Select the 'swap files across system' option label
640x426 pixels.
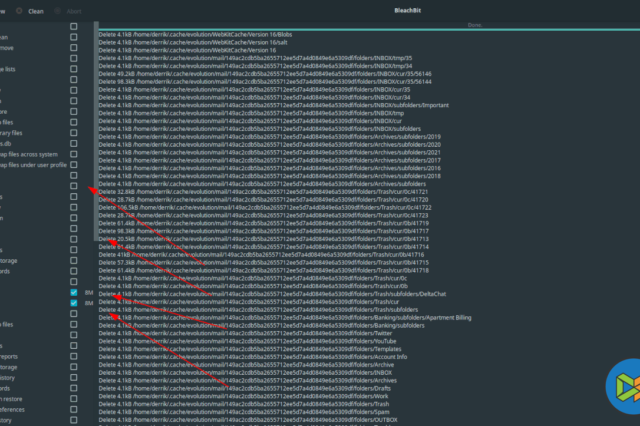(x=29, y=154)
